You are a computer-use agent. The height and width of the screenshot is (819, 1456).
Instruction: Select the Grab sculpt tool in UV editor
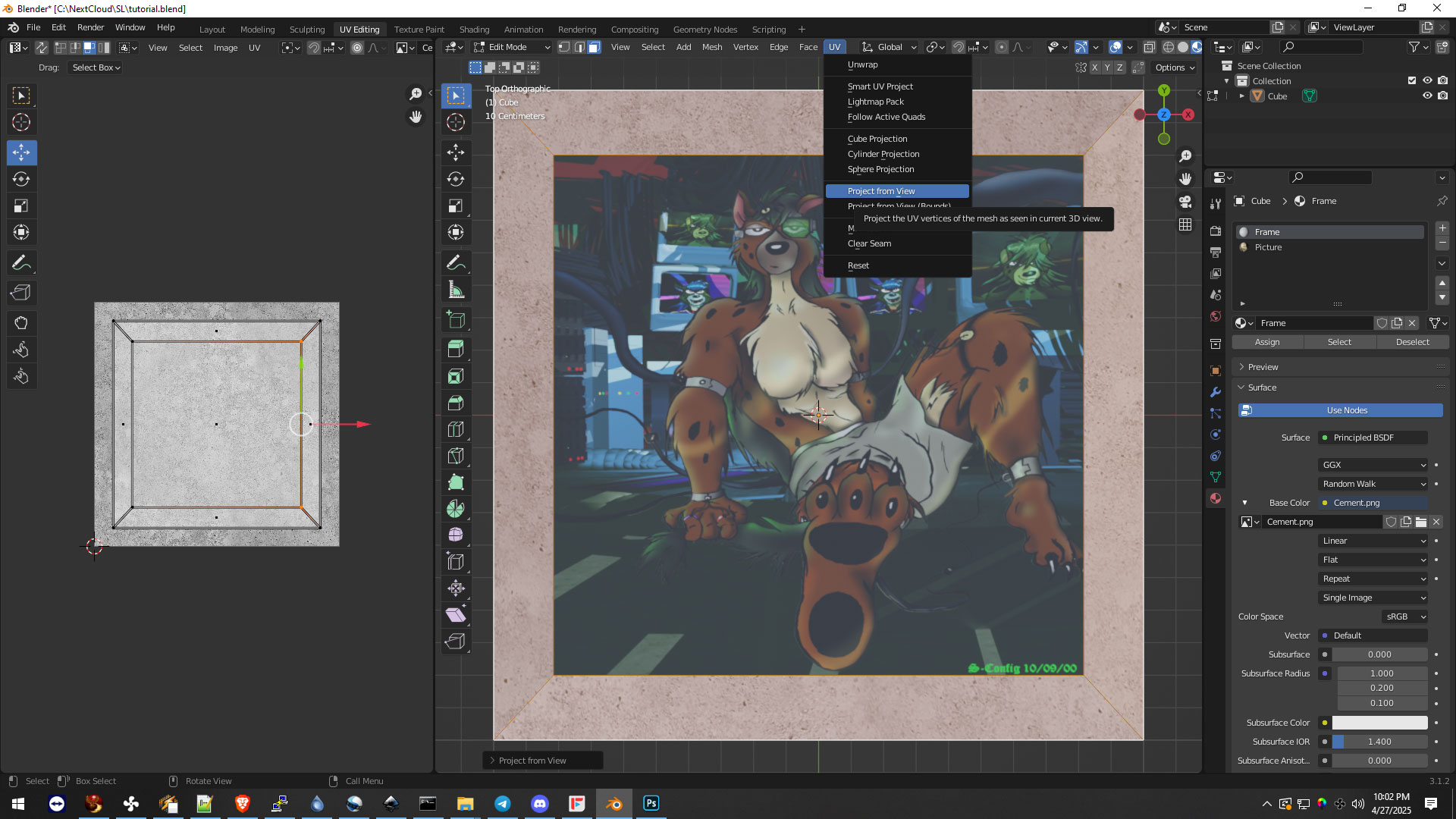coord(21,323)
